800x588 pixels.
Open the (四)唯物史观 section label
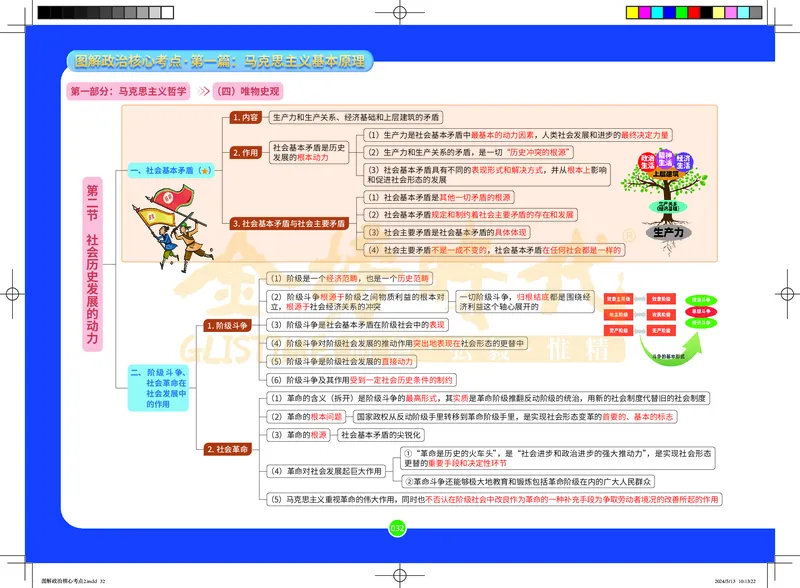pos(248,91)
